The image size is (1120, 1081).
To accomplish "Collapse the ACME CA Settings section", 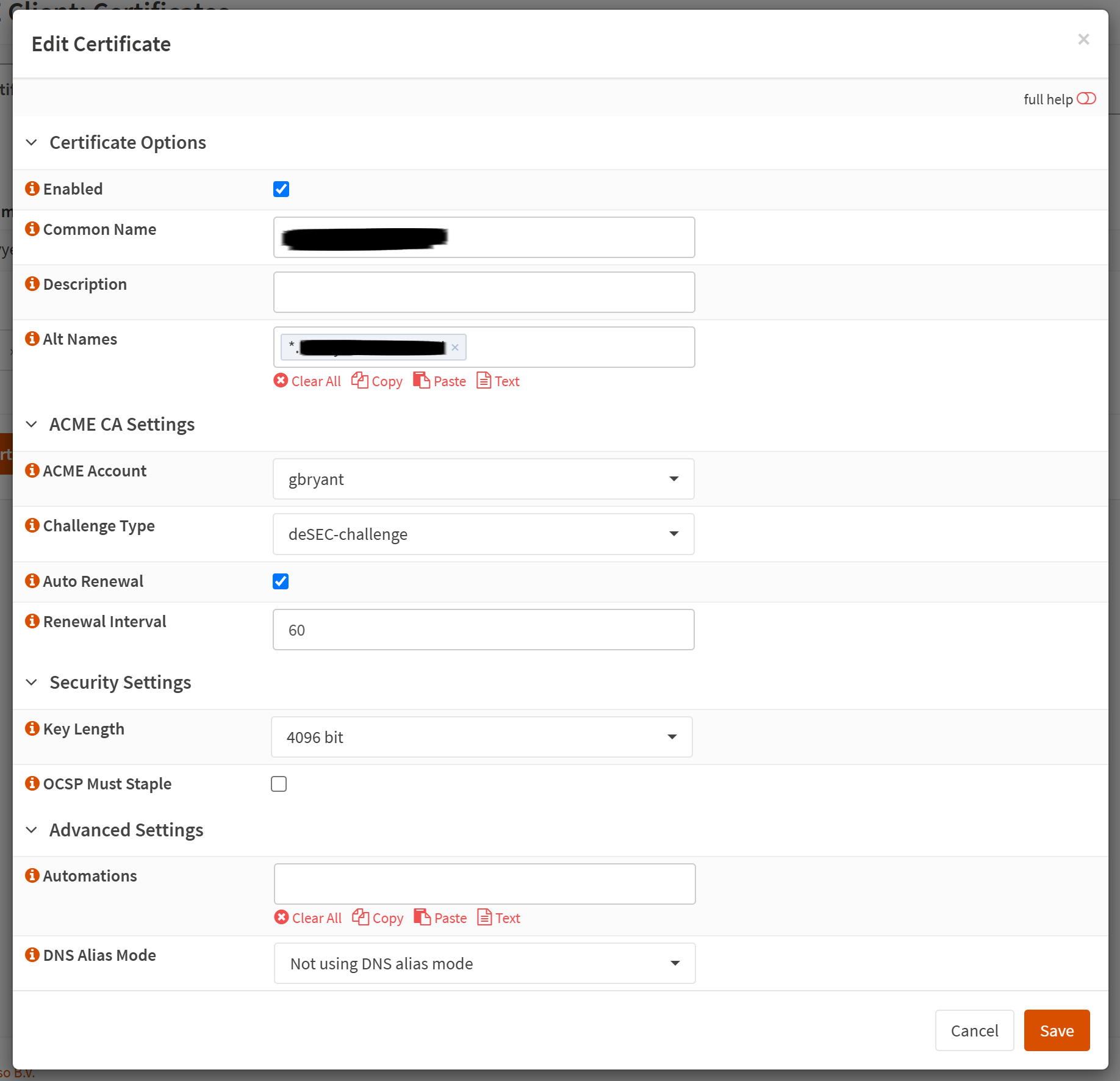I will tap(32, 424).
